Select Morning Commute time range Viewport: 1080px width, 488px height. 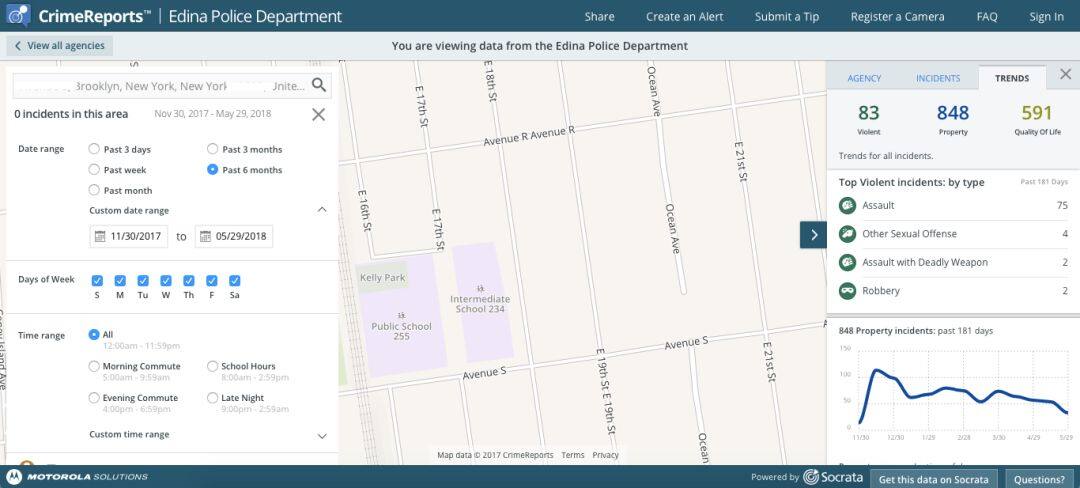tap(94, 366)
